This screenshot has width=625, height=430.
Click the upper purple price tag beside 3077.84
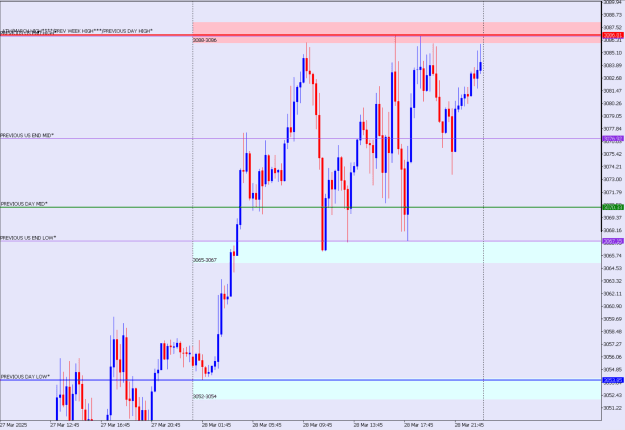[x=613, y=139]
